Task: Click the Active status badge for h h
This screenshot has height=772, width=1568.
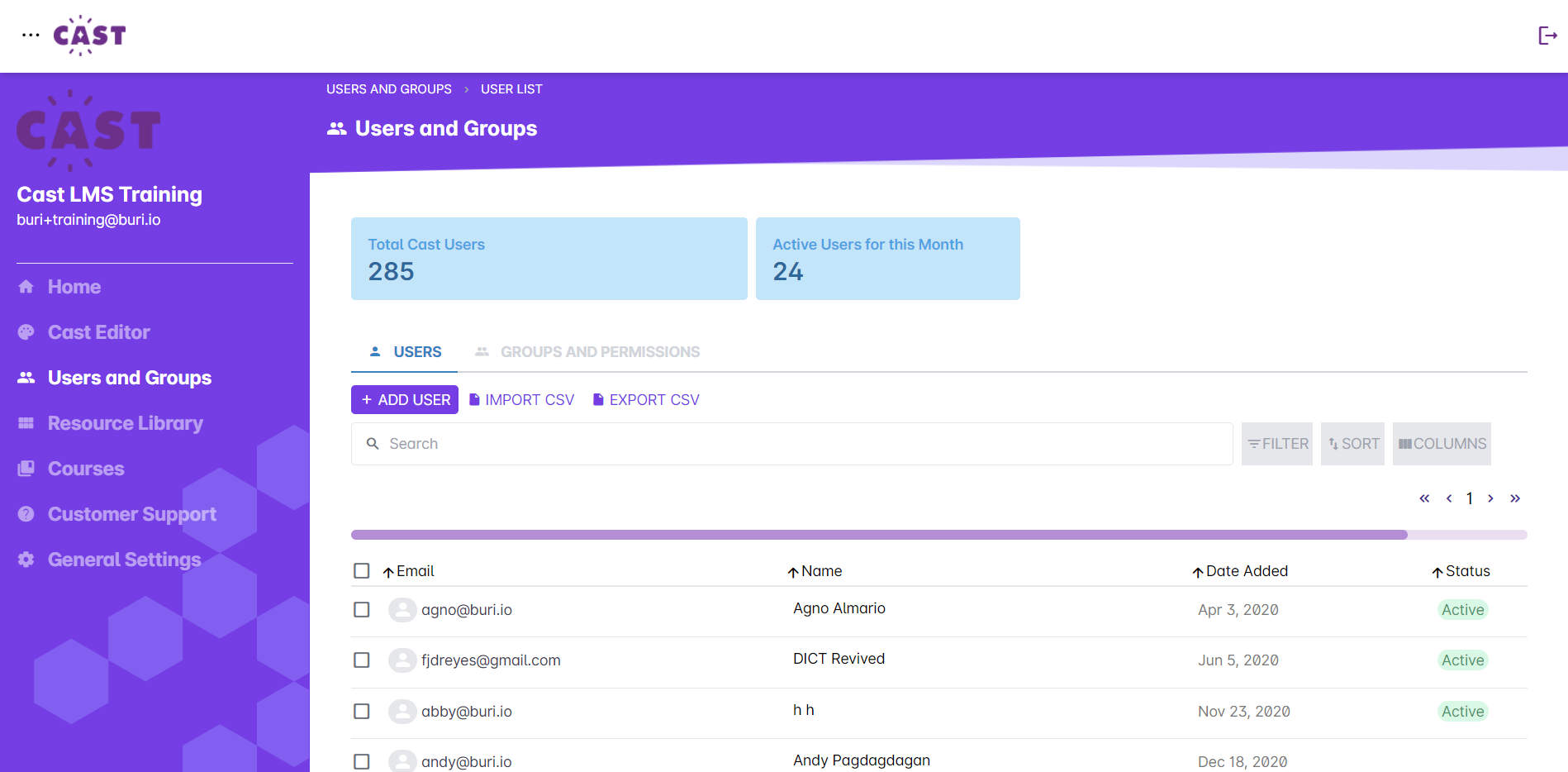Action: (1463, 712)
